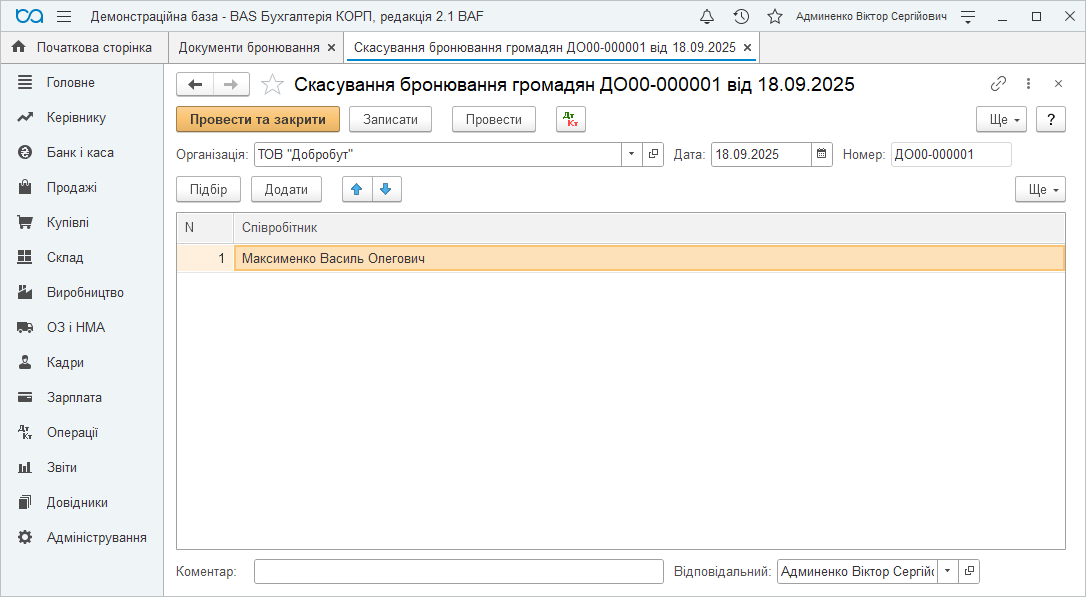
Task: Move row down with blue arrow
Action: 386,190
